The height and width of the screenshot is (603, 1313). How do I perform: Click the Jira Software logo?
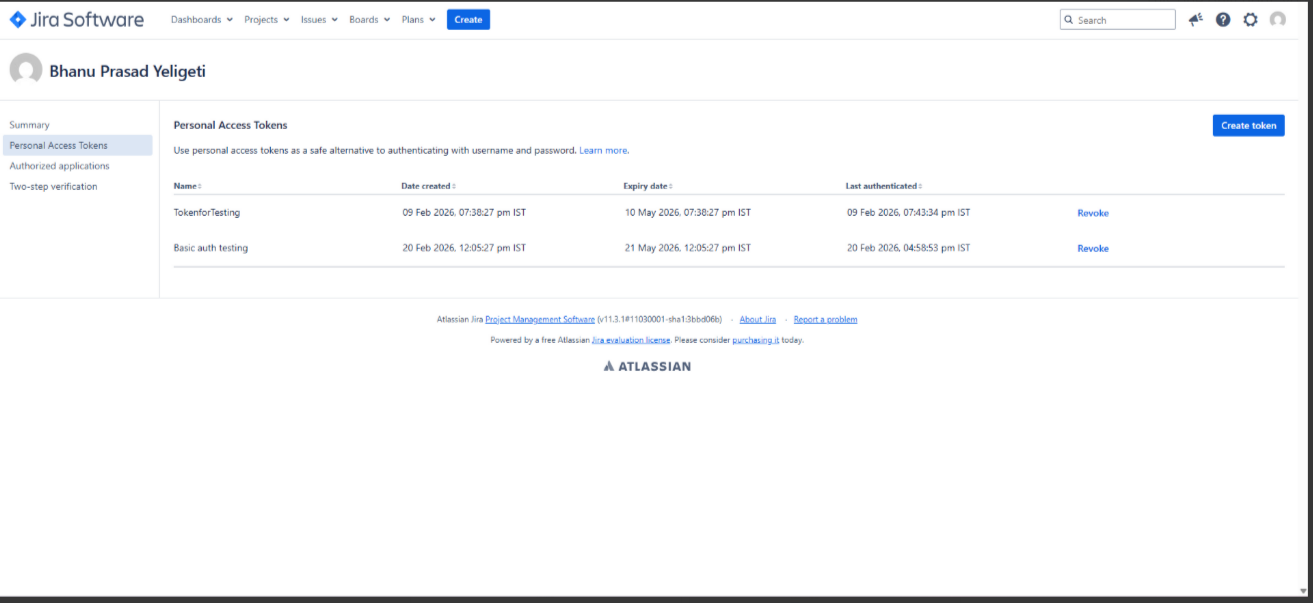(x=77, y=20)
